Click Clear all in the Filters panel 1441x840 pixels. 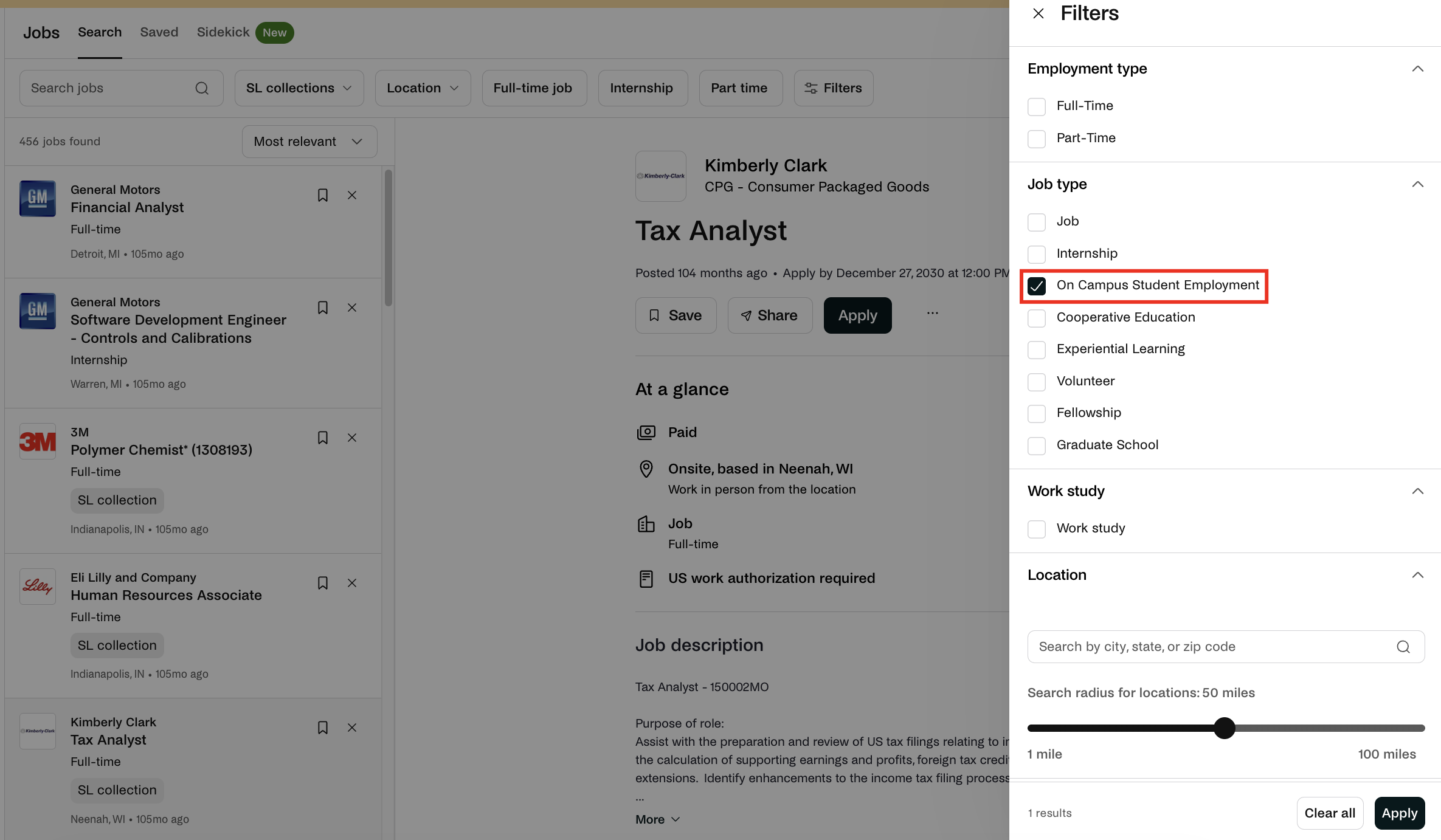(x=1330, y=813)
